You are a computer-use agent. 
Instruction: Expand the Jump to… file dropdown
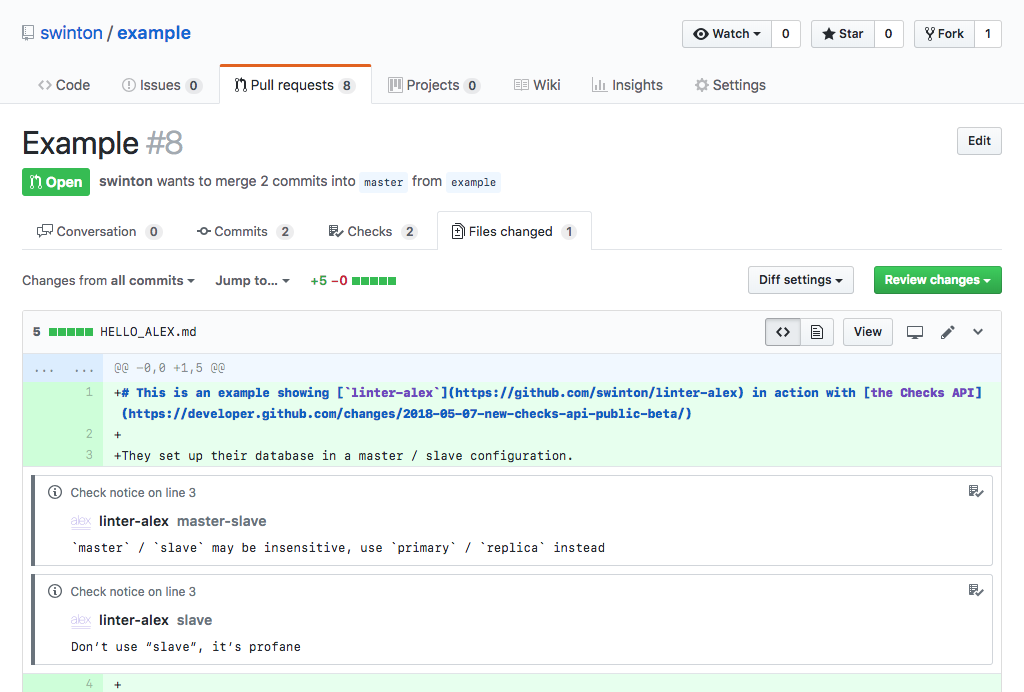coord(253,281)
